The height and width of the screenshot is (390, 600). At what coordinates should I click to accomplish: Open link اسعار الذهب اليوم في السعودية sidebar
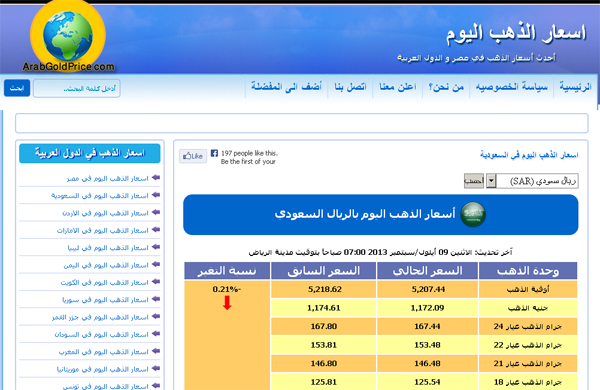point(99,196)
